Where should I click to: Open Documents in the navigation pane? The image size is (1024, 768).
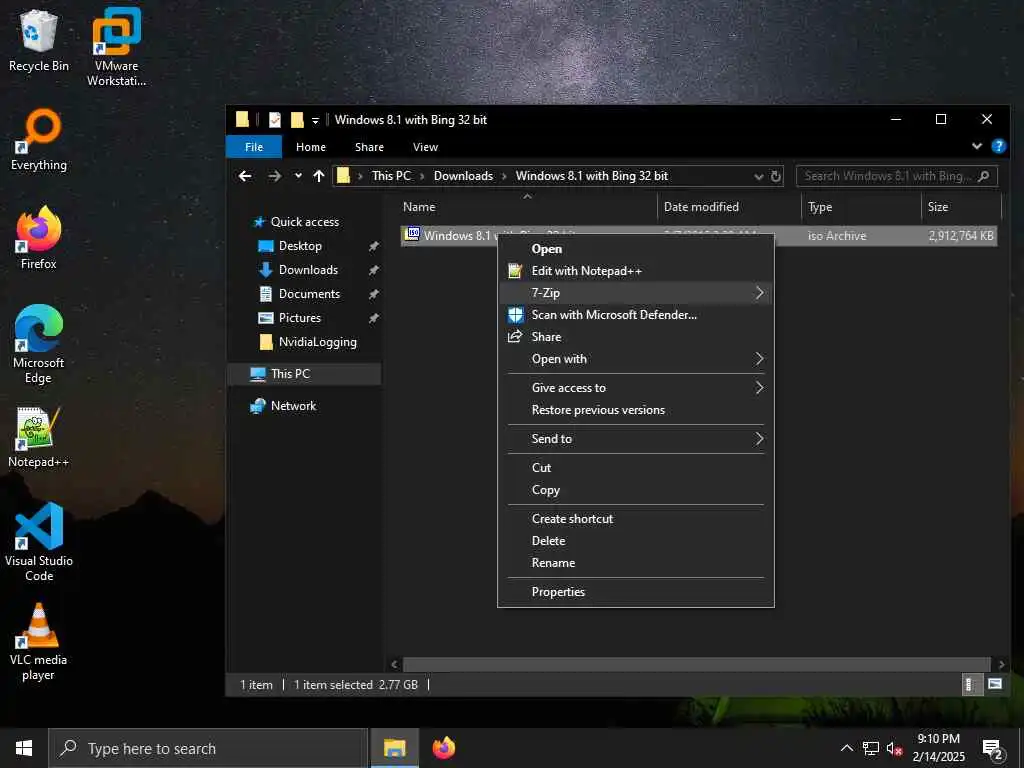pos(309,294)
